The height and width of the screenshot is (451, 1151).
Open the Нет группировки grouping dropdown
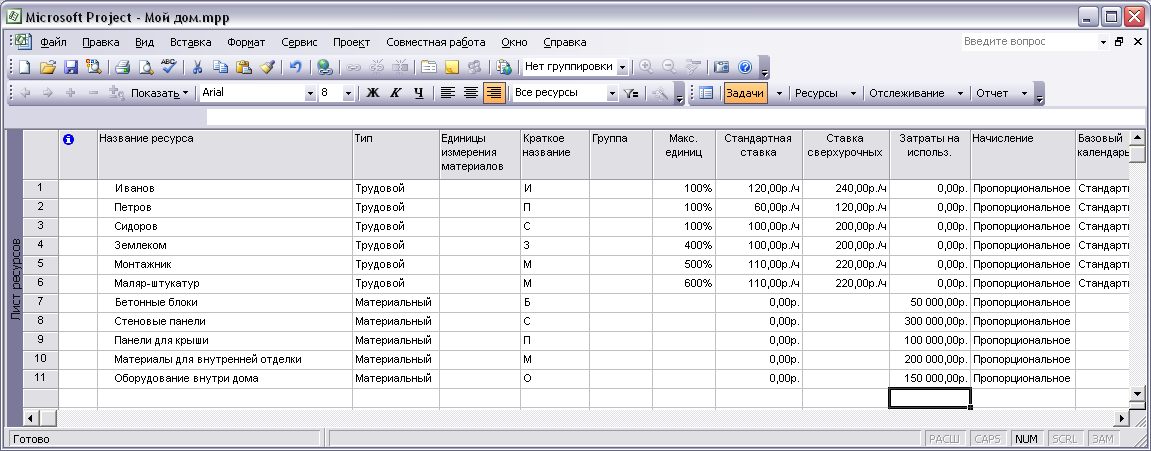click(622, 68)
